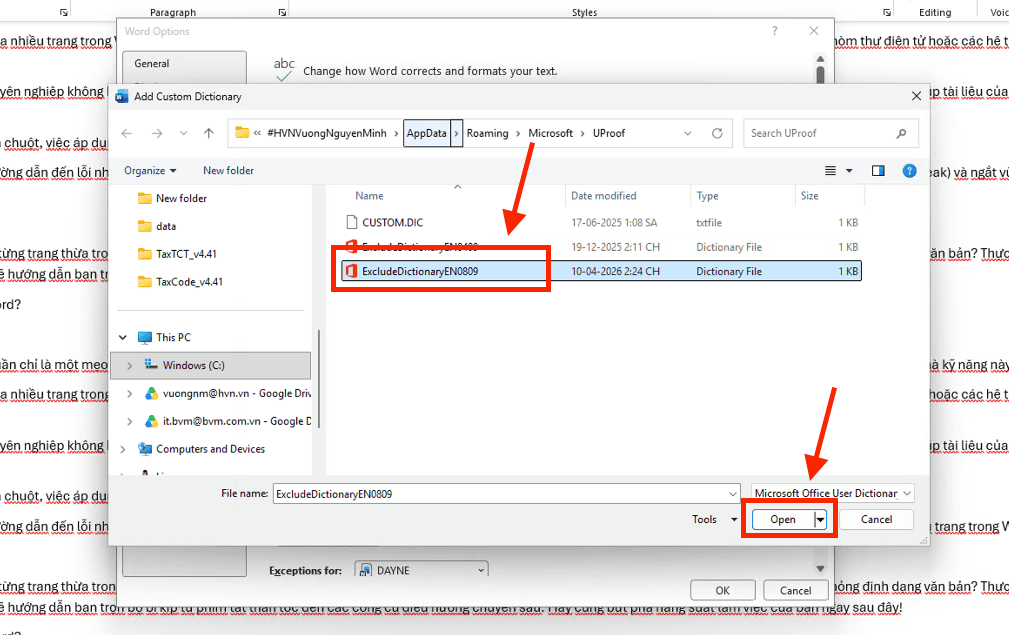Sort by Date modified column
The image size is (1009, 635).
(x=604, y=196)
